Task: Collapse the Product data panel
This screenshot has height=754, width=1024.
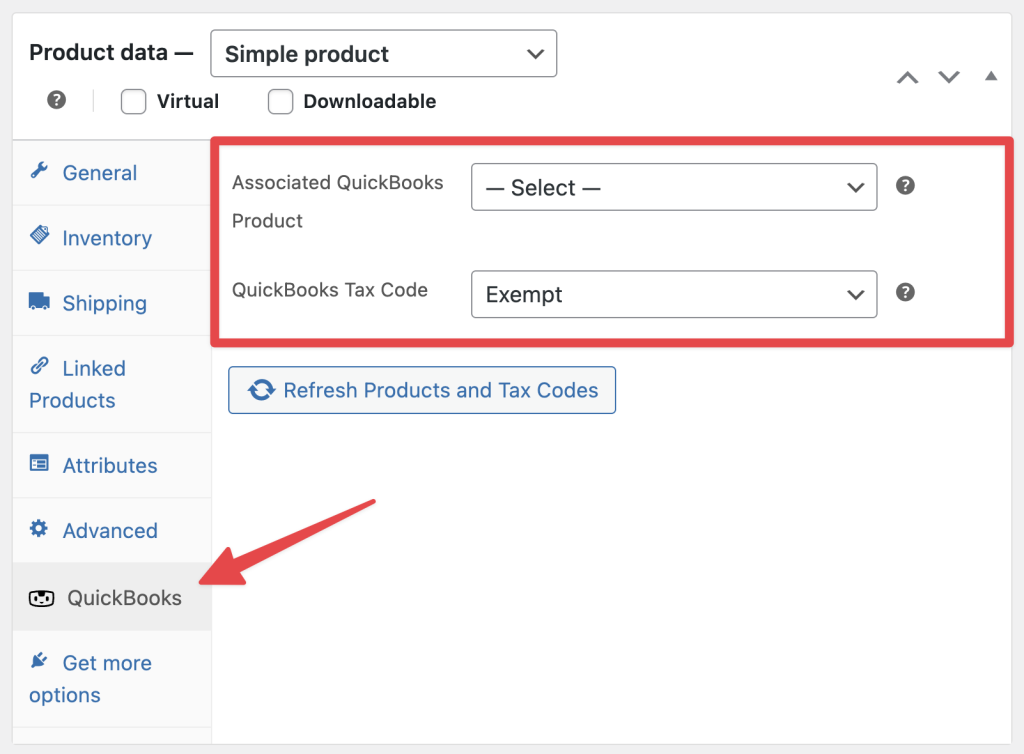Action: [x=990, y=76]
